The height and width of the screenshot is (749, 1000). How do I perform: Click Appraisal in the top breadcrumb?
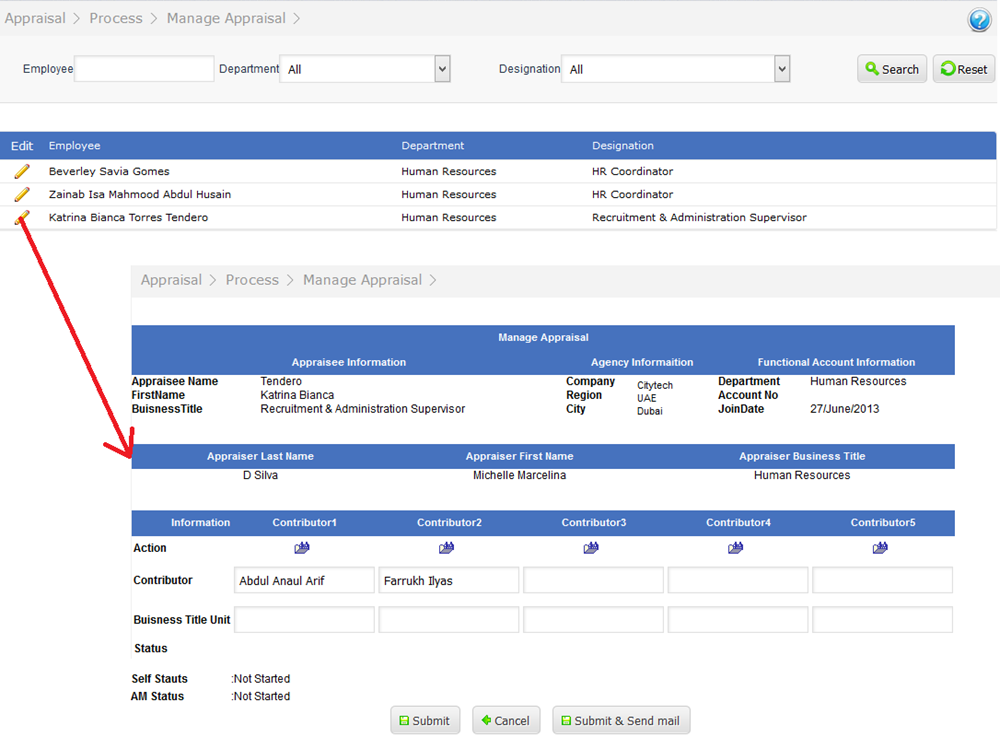[35, 18]
